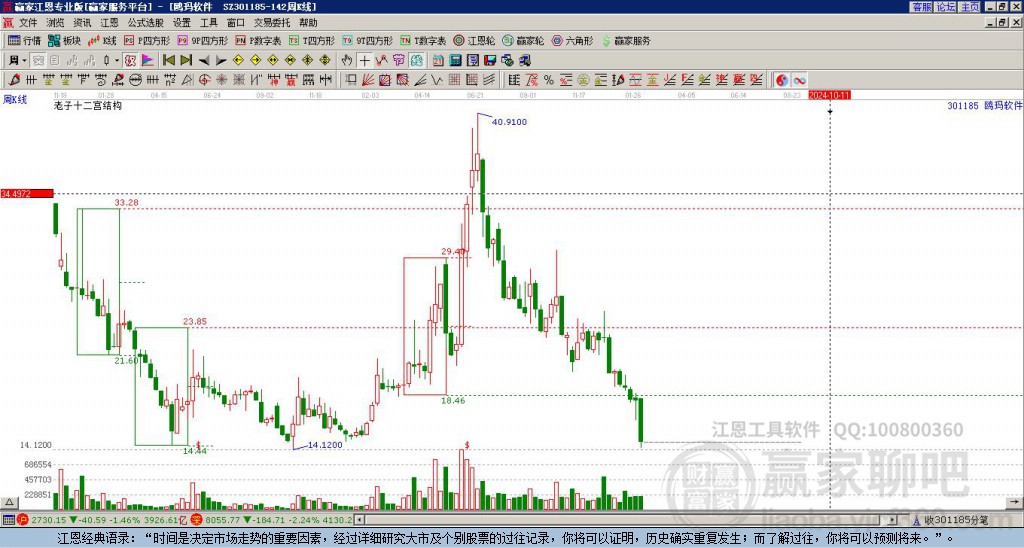Open the 公式选股 menu
Image resolution: width=1024 pixels, height=548 pixels.
(146, 23)
